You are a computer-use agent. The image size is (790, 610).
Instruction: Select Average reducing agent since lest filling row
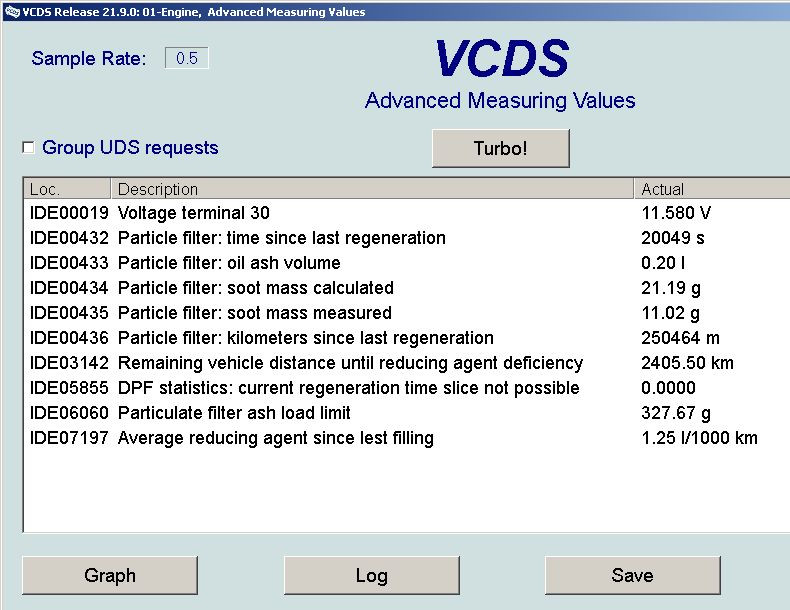[x=407, y=438]
